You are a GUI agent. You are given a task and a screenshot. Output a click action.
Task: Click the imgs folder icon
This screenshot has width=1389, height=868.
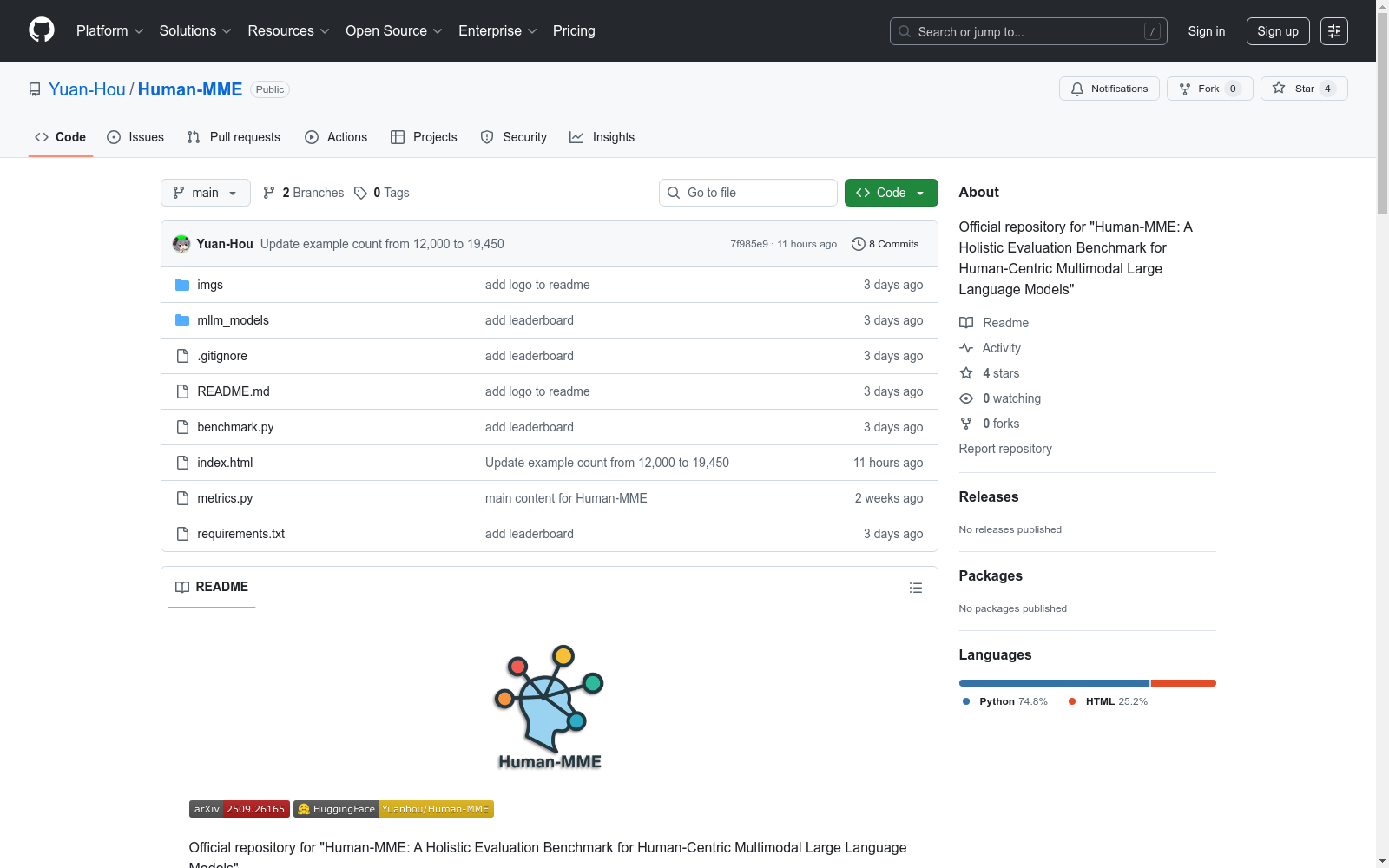point(182,285)
